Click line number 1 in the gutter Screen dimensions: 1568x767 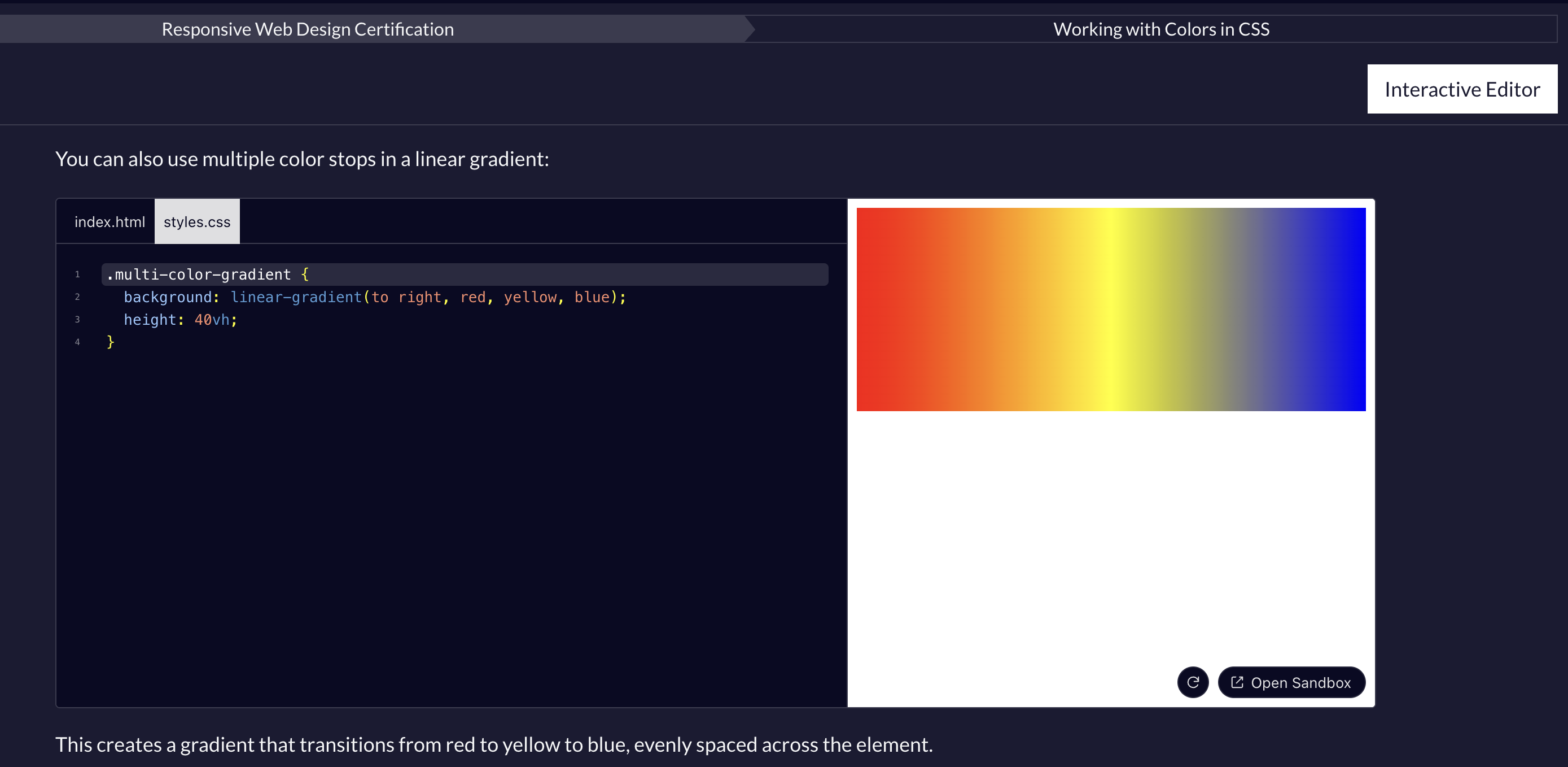click(77, 274)
